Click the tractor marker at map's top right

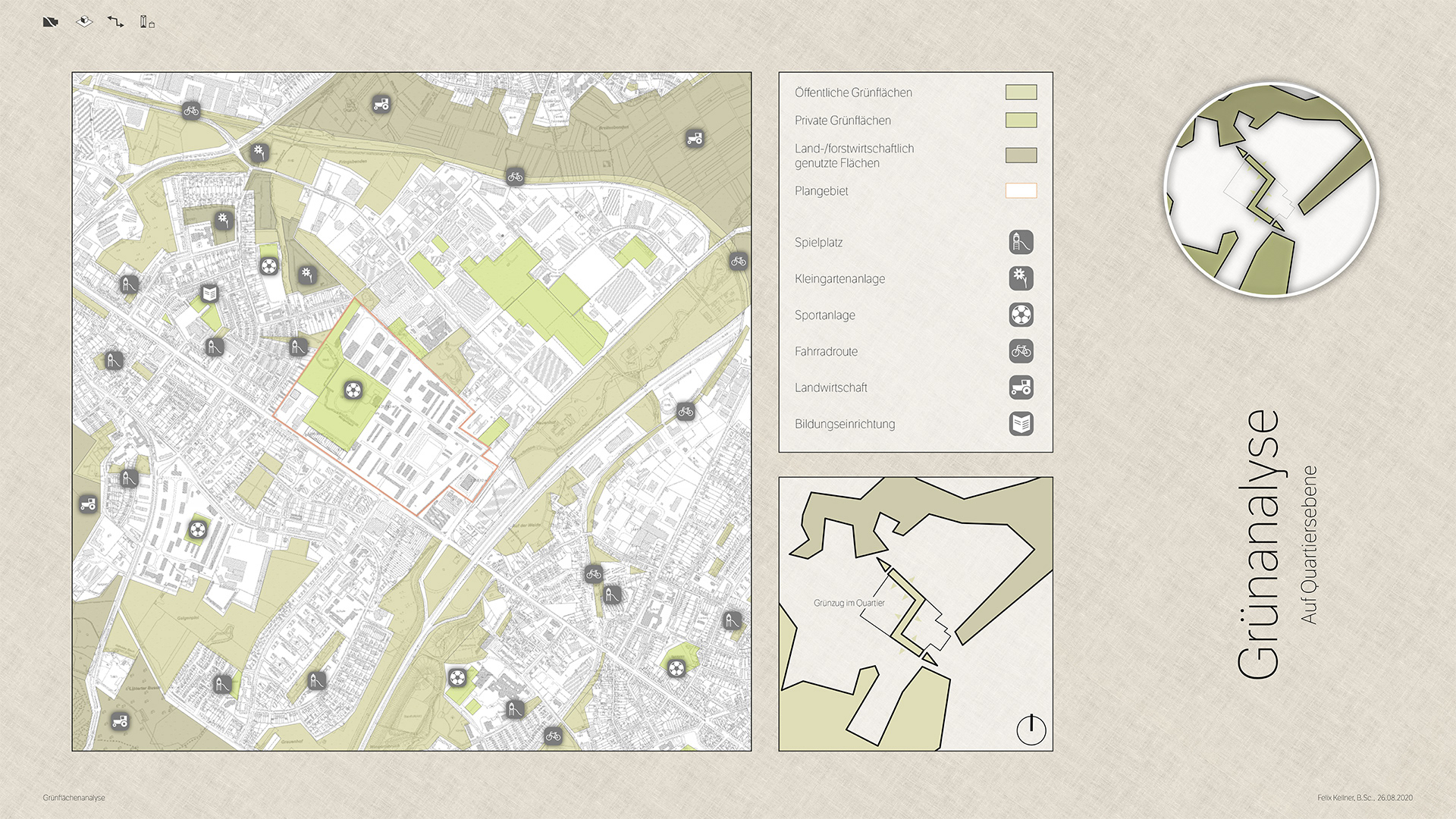tap(694, 138)
